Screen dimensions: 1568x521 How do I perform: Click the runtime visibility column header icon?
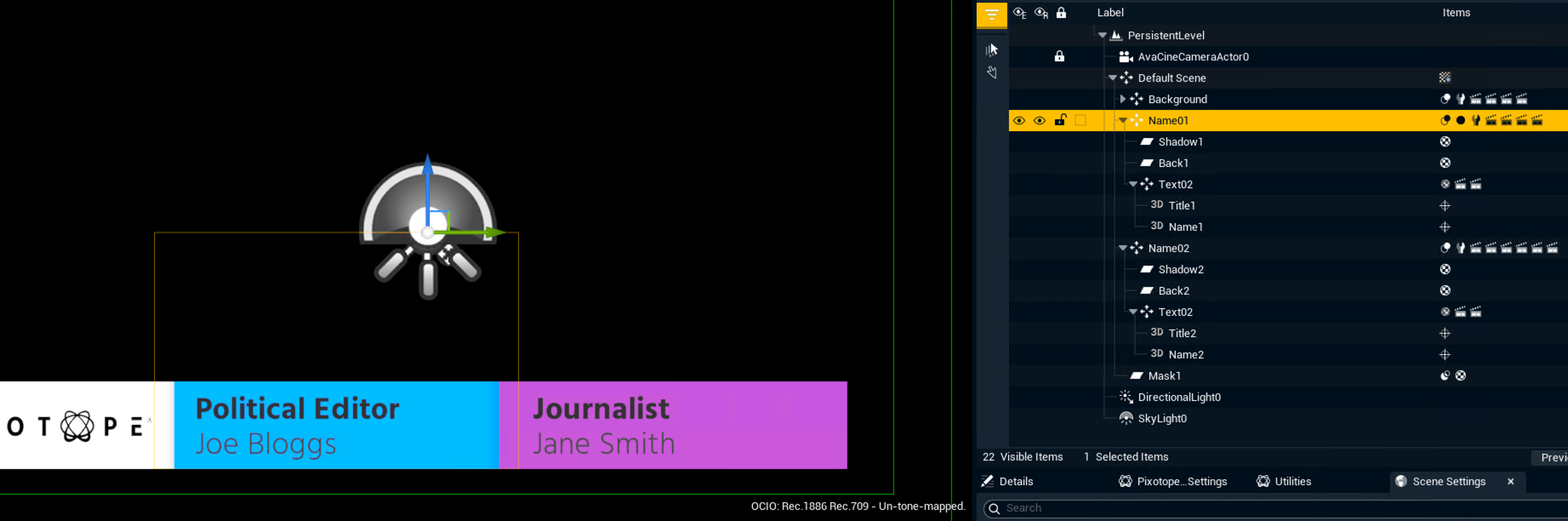point(1041,13)
